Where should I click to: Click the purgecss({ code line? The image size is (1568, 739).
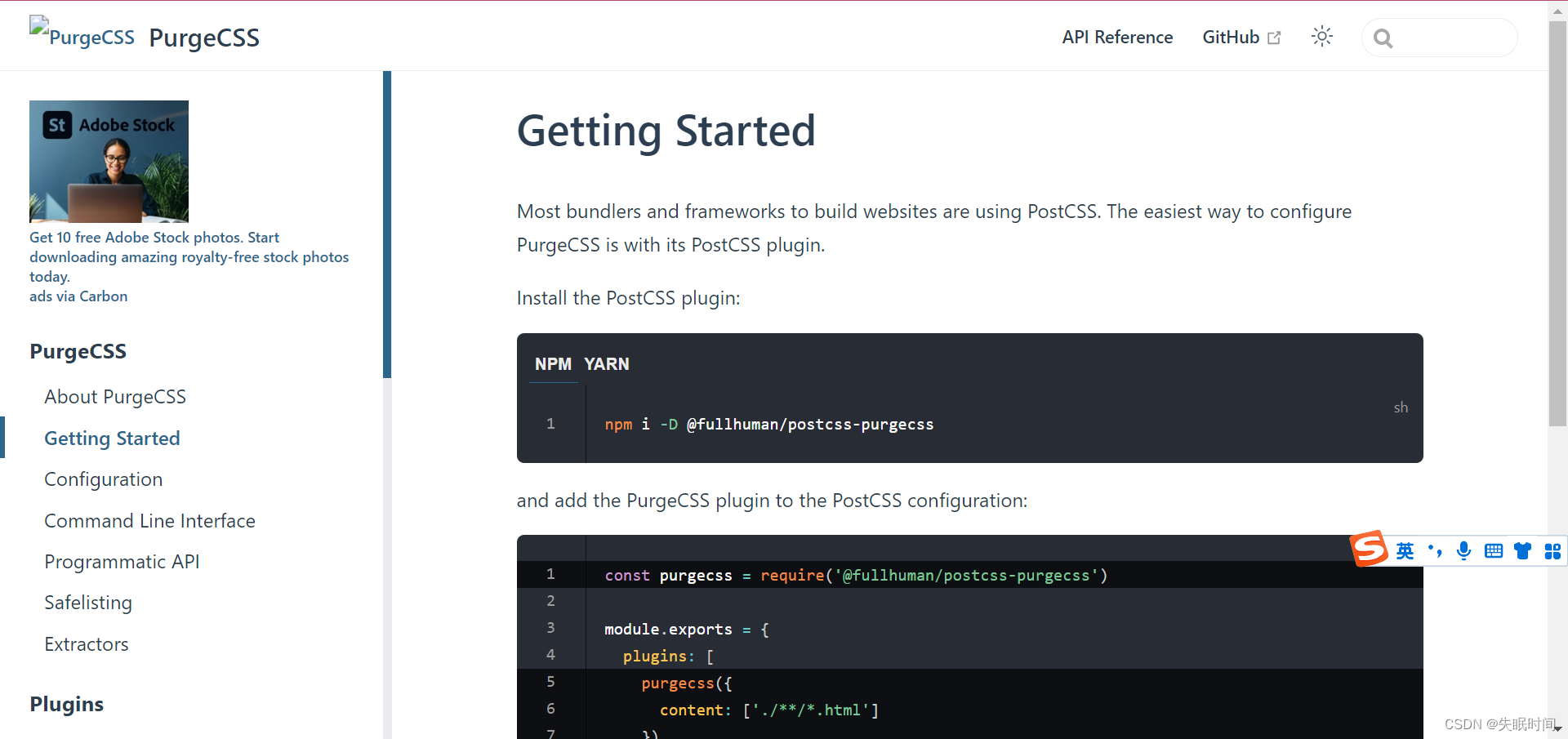[x=686, y=683]
